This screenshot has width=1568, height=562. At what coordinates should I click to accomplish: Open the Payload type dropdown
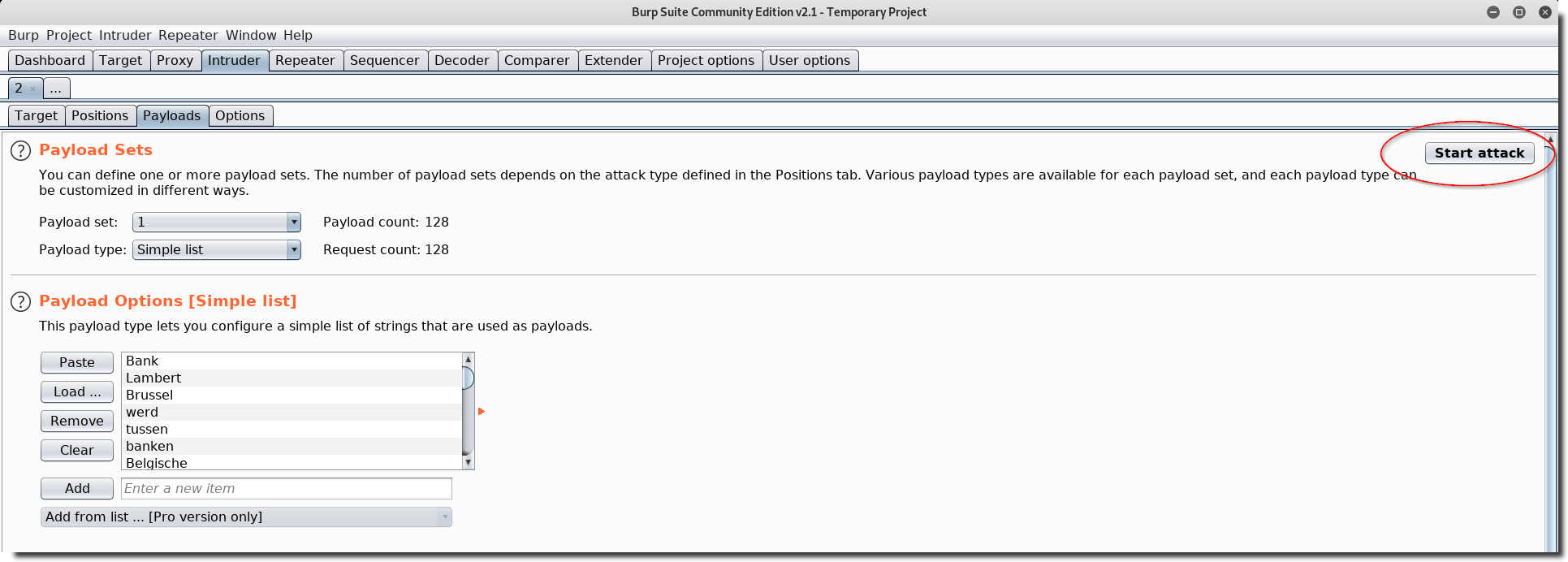(217, 250)
